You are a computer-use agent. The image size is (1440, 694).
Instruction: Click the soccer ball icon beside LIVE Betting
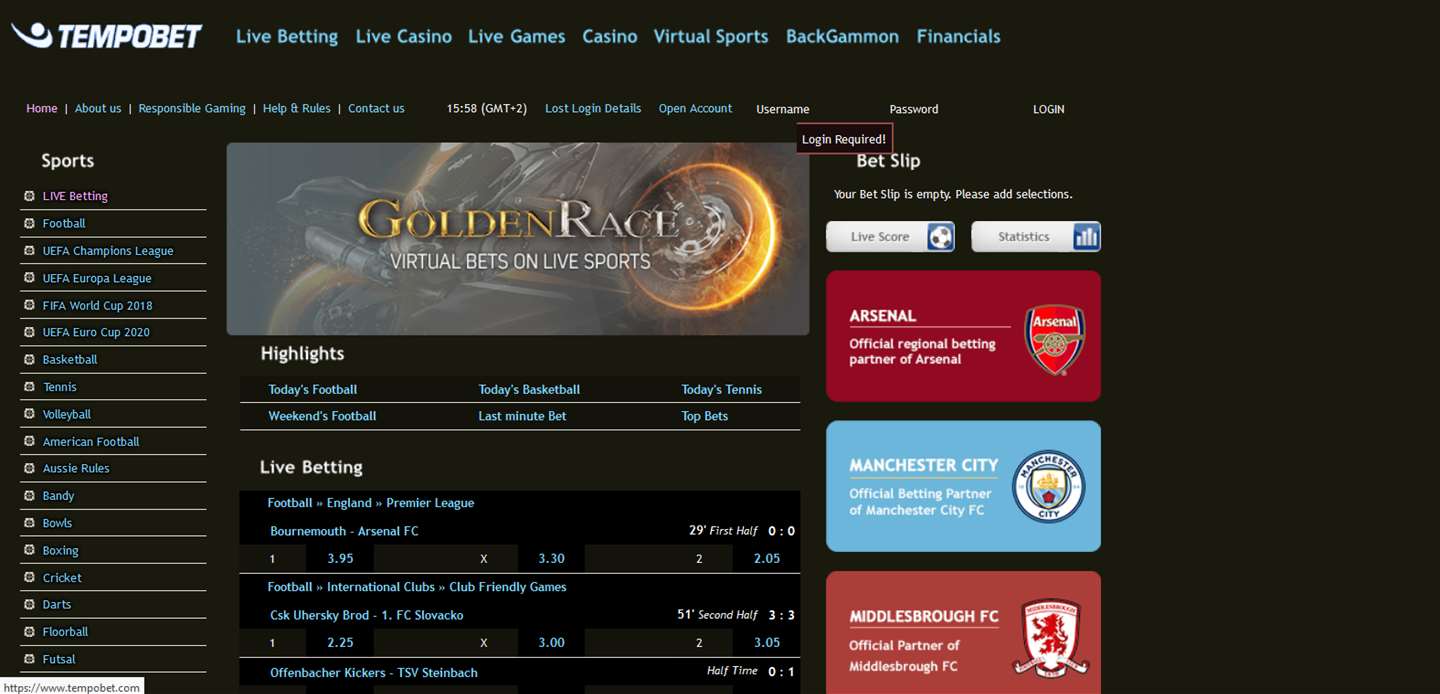click(x=28, y=196)
